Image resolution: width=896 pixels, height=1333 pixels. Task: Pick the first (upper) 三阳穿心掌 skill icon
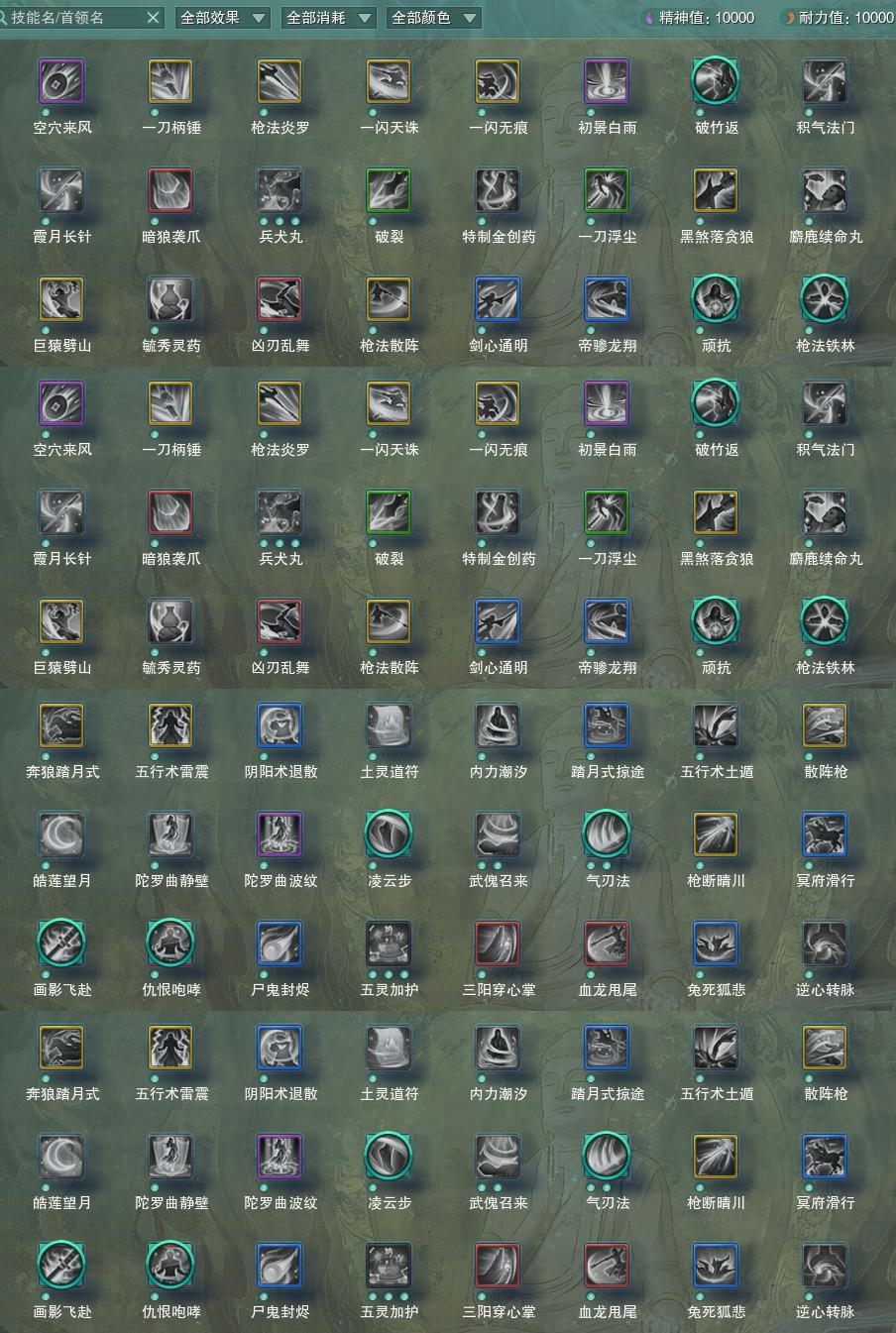point(498,944)
